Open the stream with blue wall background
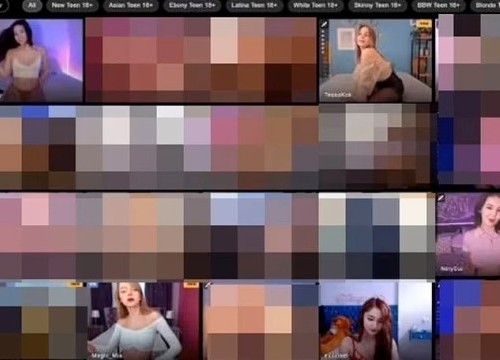 pos(376,60)
